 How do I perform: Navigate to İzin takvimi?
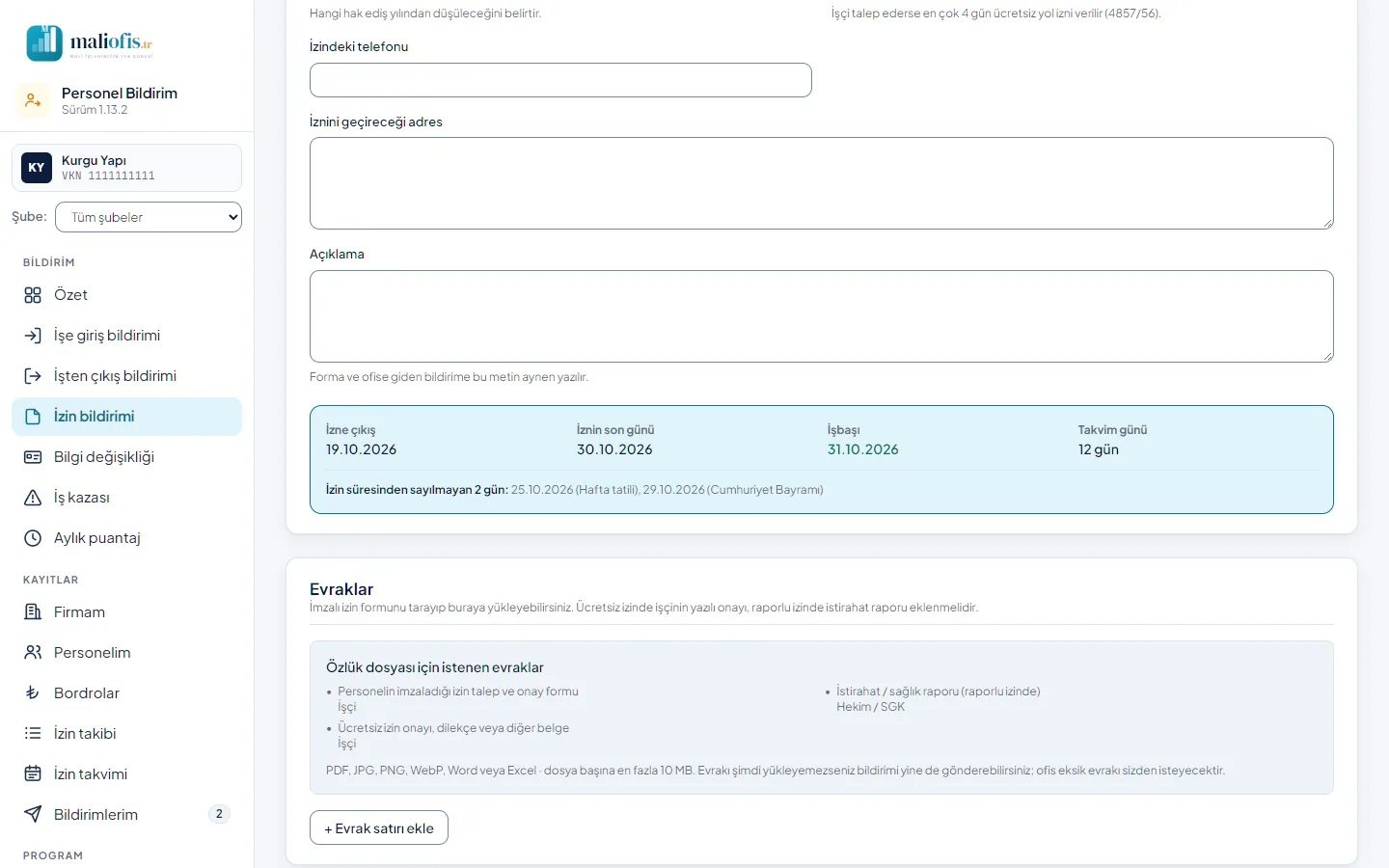click(126, 774)
